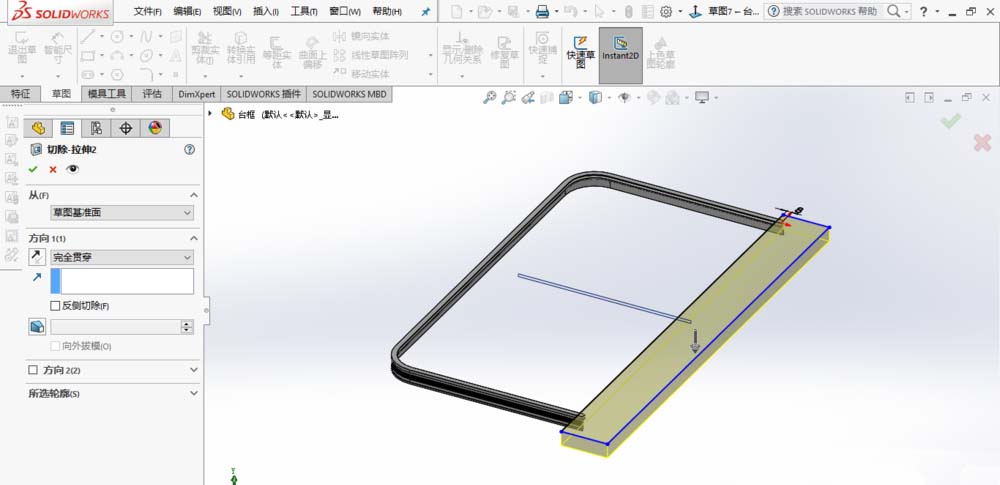Open the 编辑 menu
This screenshot has width=1000, height=485.
pyautogui.click(x=187, y=11)
